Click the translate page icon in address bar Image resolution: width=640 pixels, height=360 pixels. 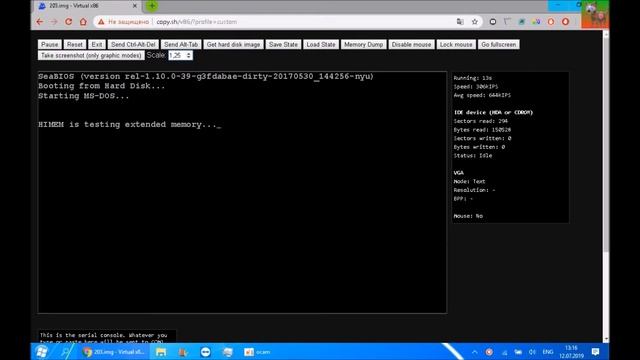pyautogui.click(x=460, y=22)
